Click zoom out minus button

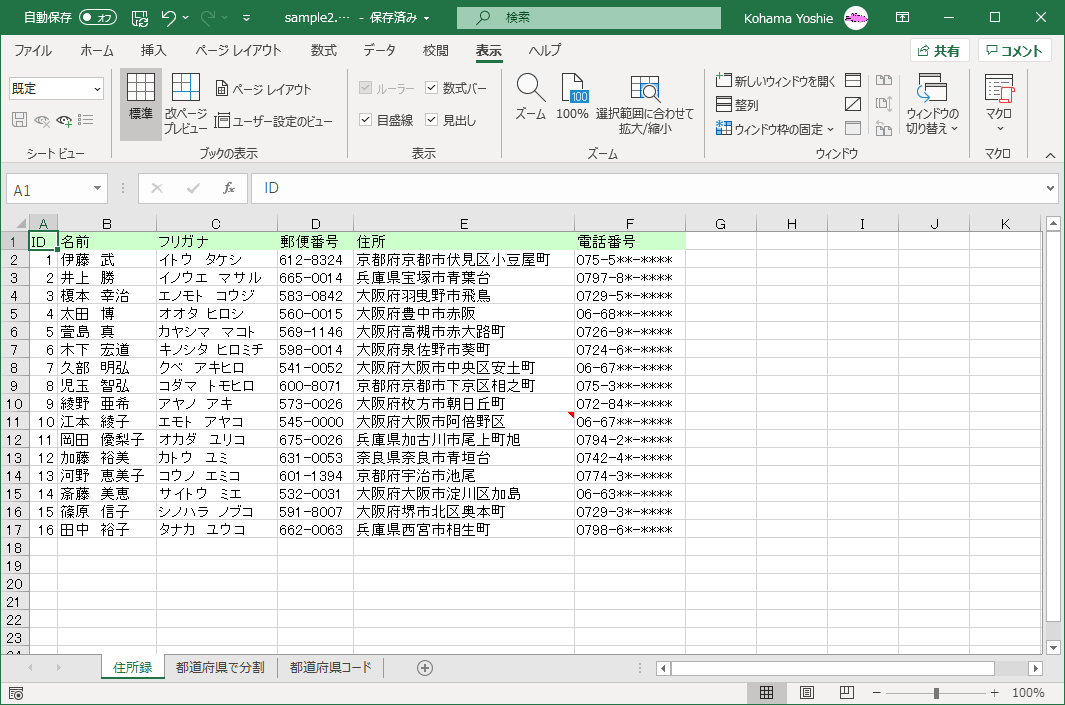[877, 693]
